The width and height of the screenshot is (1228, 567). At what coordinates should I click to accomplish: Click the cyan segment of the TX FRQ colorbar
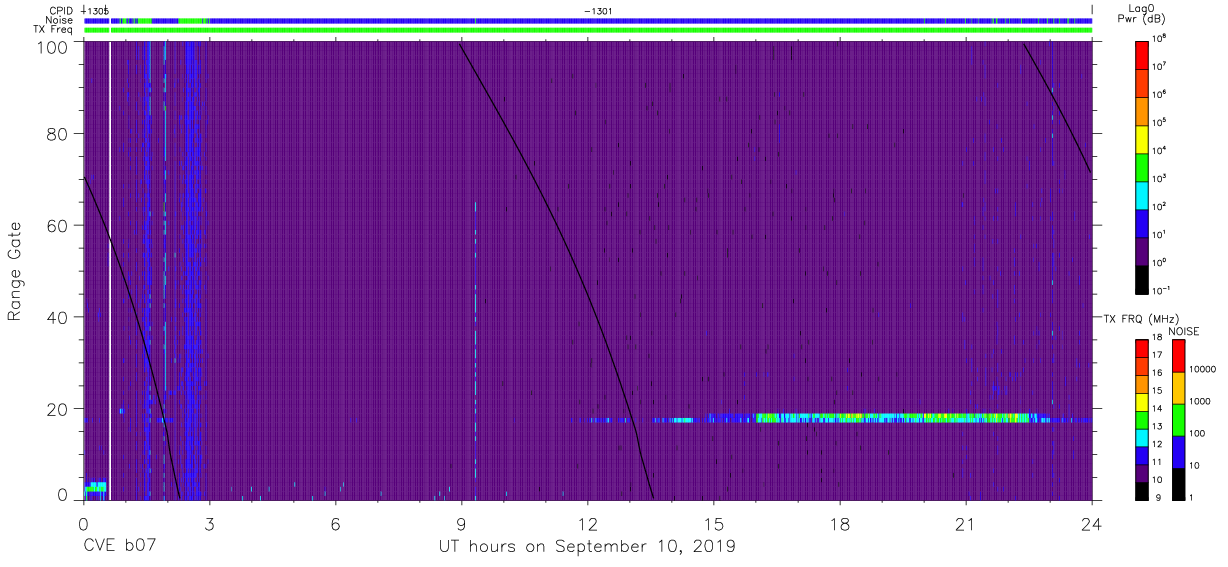tap(1141, 437)
